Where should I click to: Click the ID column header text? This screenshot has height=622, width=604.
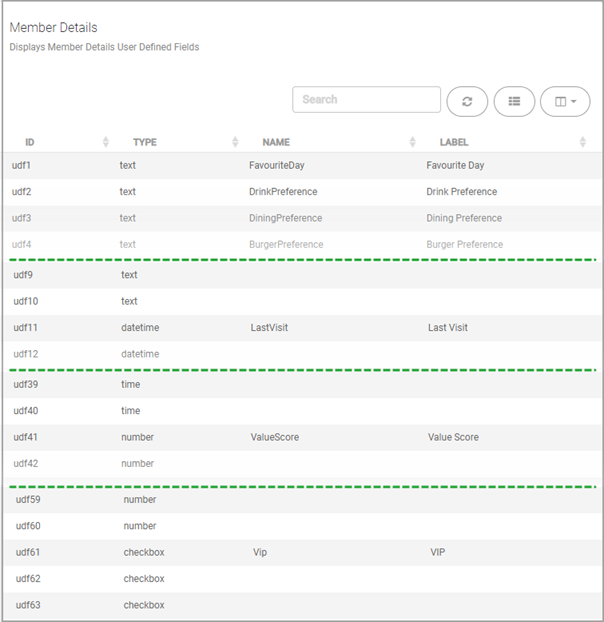[x=30, y=142]
